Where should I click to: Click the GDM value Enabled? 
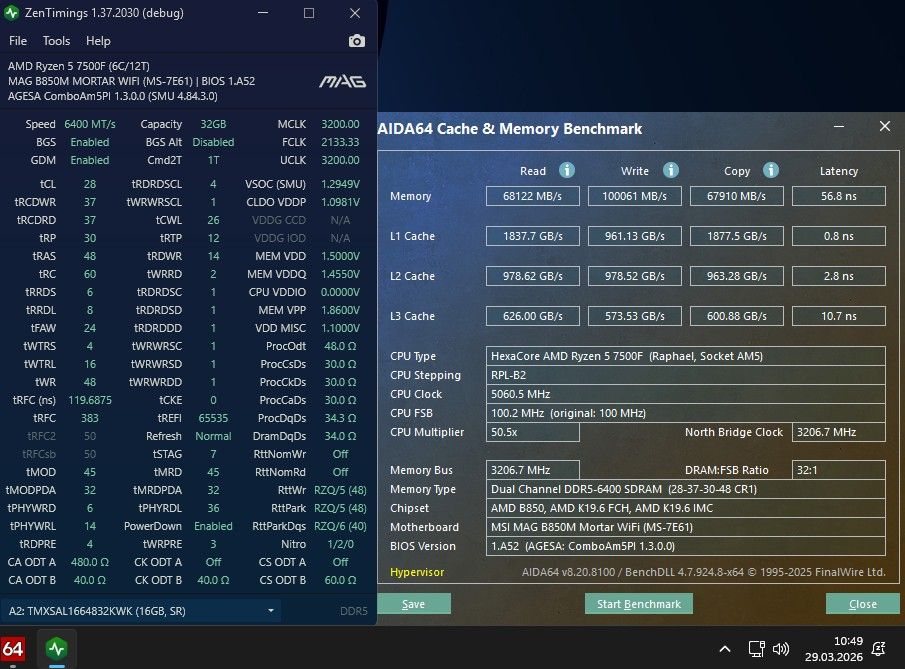89,160
